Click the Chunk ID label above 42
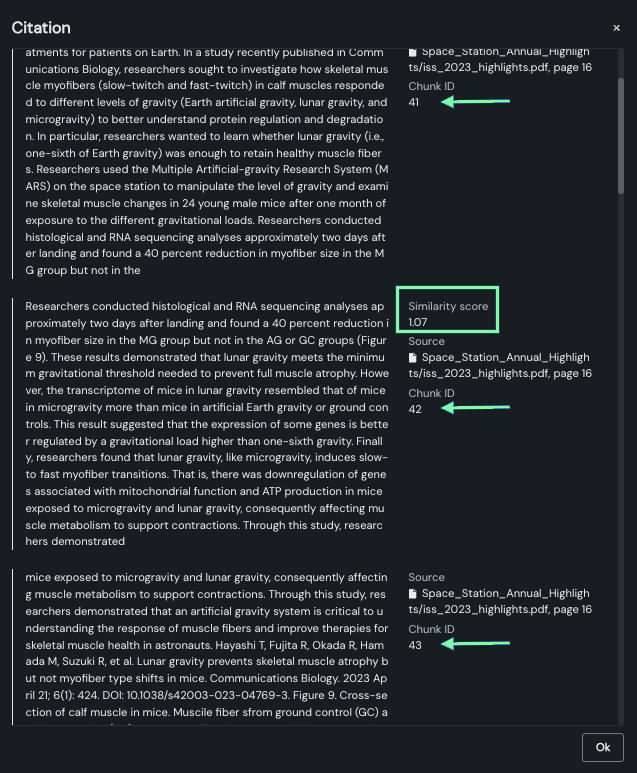This screenshot has height=773, width=637. (x=431, y=393)
